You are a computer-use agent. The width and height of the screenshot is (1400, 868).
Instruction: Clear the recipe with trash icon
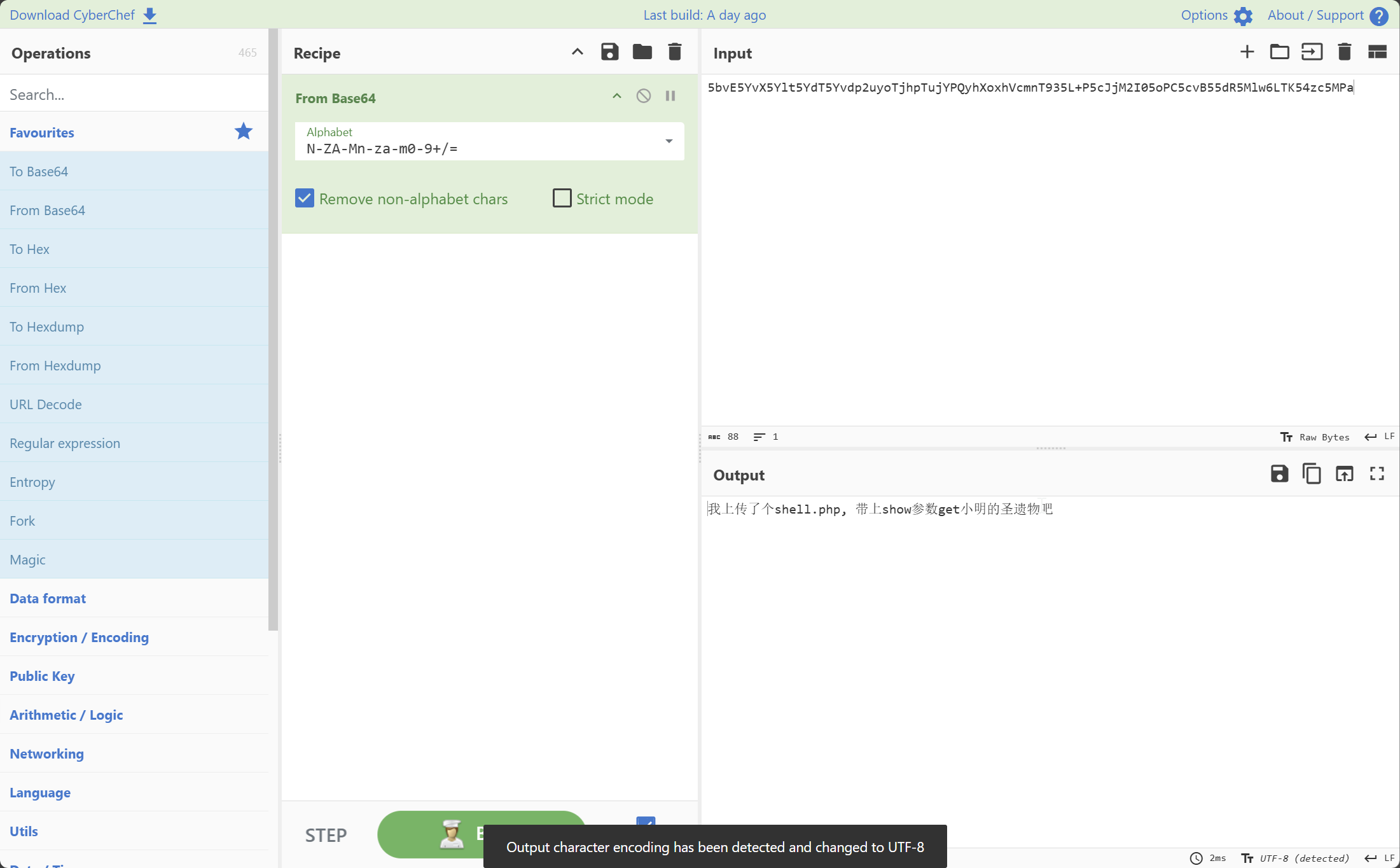pos(674,52)
